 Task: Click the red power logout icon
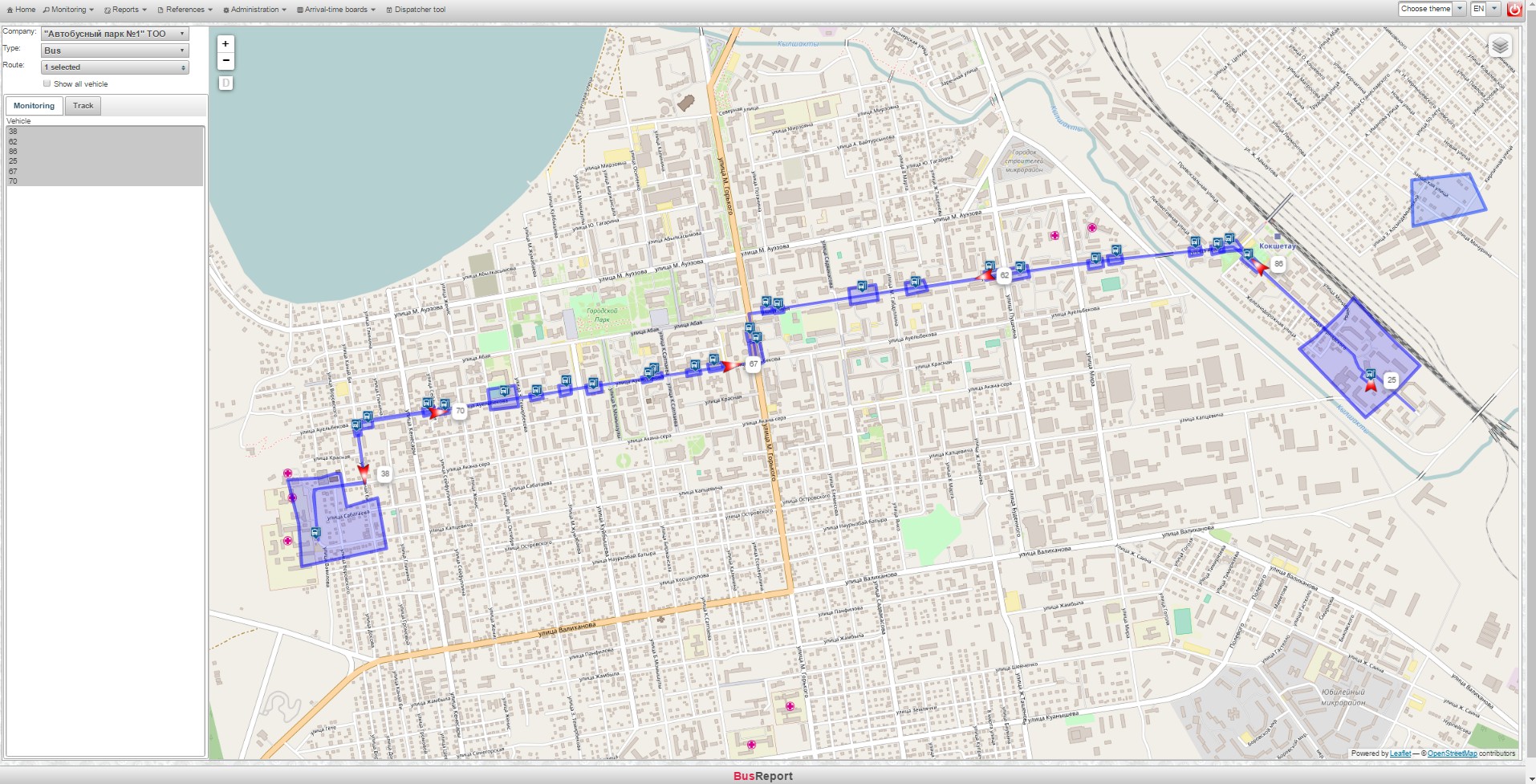pyautogui.click(x=1514, y=10)
